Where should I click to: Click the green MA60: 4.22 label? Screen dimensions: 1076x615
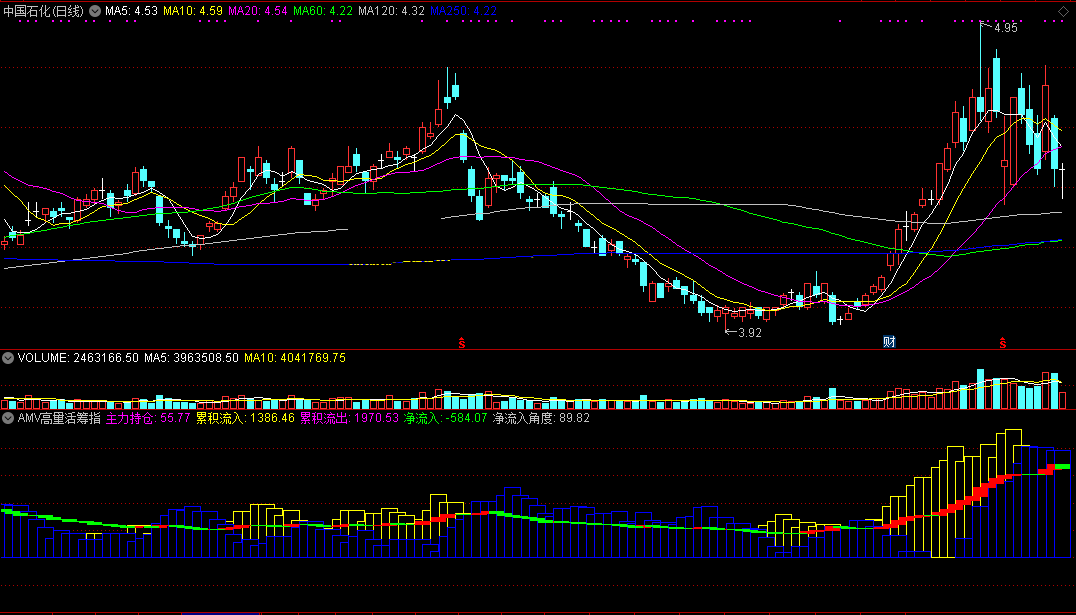coord(323,11)
